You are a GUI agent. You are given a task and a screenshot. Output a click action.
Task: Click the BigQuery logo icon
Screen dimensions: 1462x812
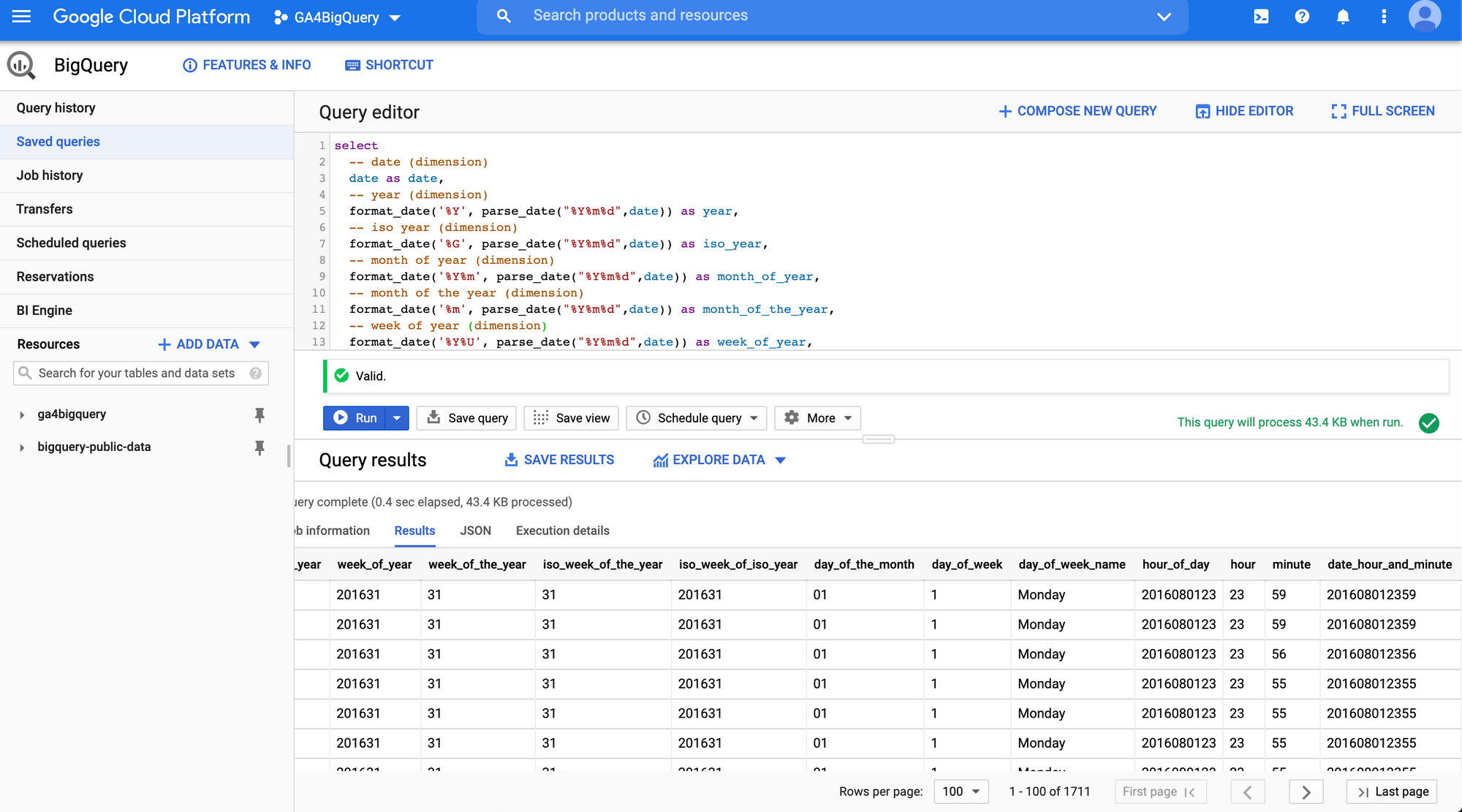pyautogui.click(x=21, y=65)
